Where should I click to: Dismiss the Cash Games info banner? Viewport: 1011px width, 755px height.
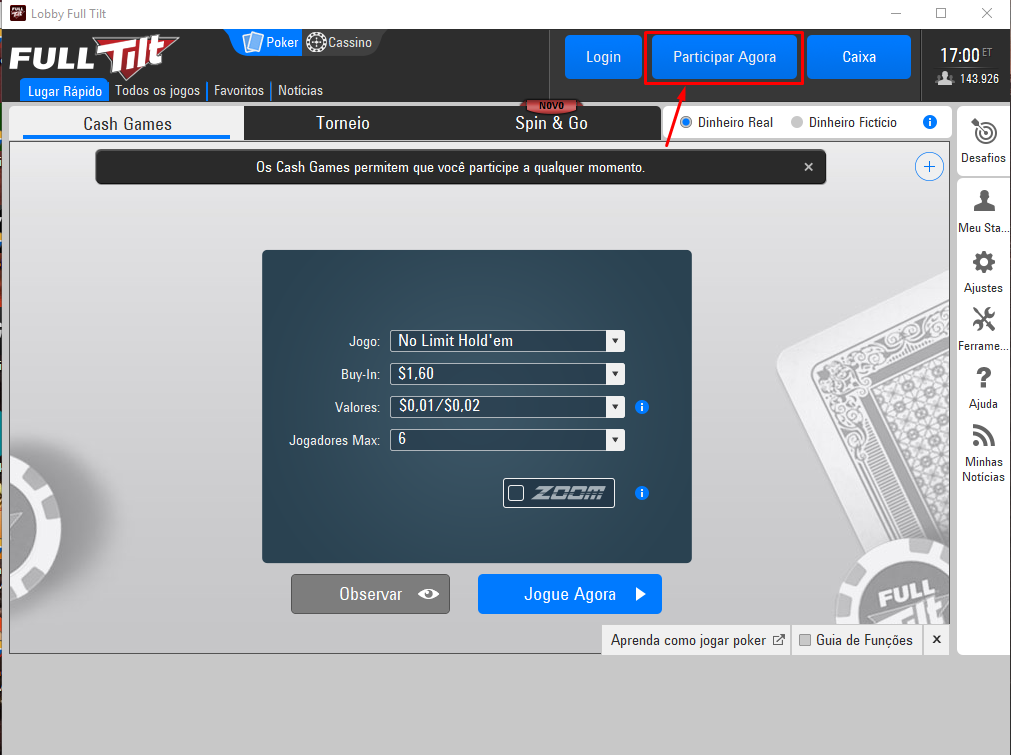pos(809,167)
